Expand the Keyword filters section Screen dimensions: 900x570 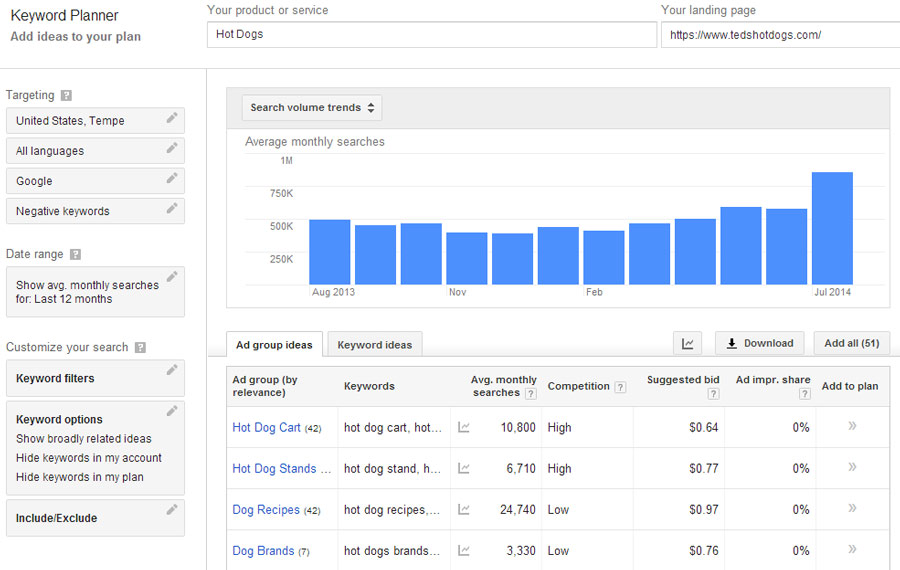[x=95, y=378]
